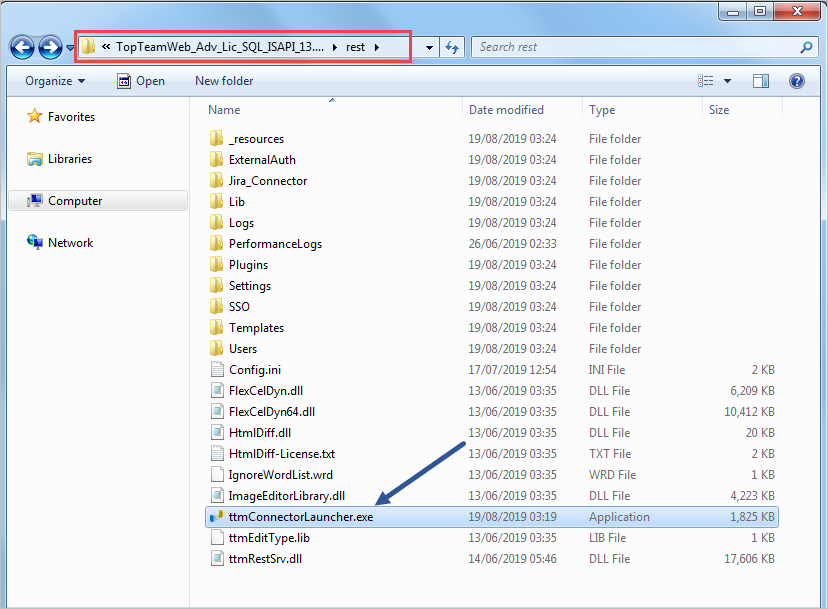Image resolution: width=828 pixels, height=609 pixels.
Task: Select the Settings folder icon
Action: click(x=217, y=285)
